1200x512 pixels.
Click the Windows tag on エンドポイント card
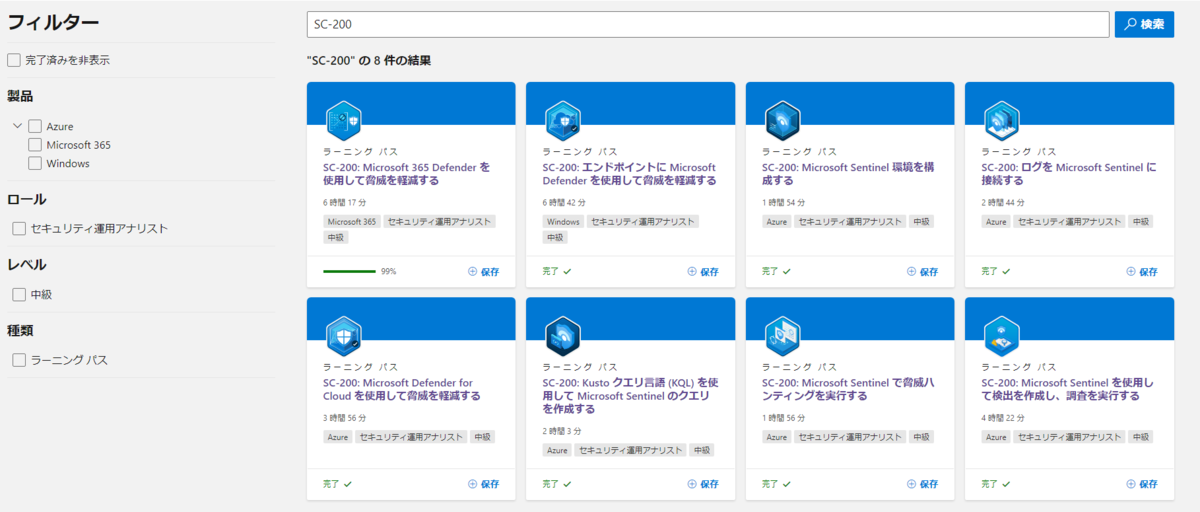563,221
